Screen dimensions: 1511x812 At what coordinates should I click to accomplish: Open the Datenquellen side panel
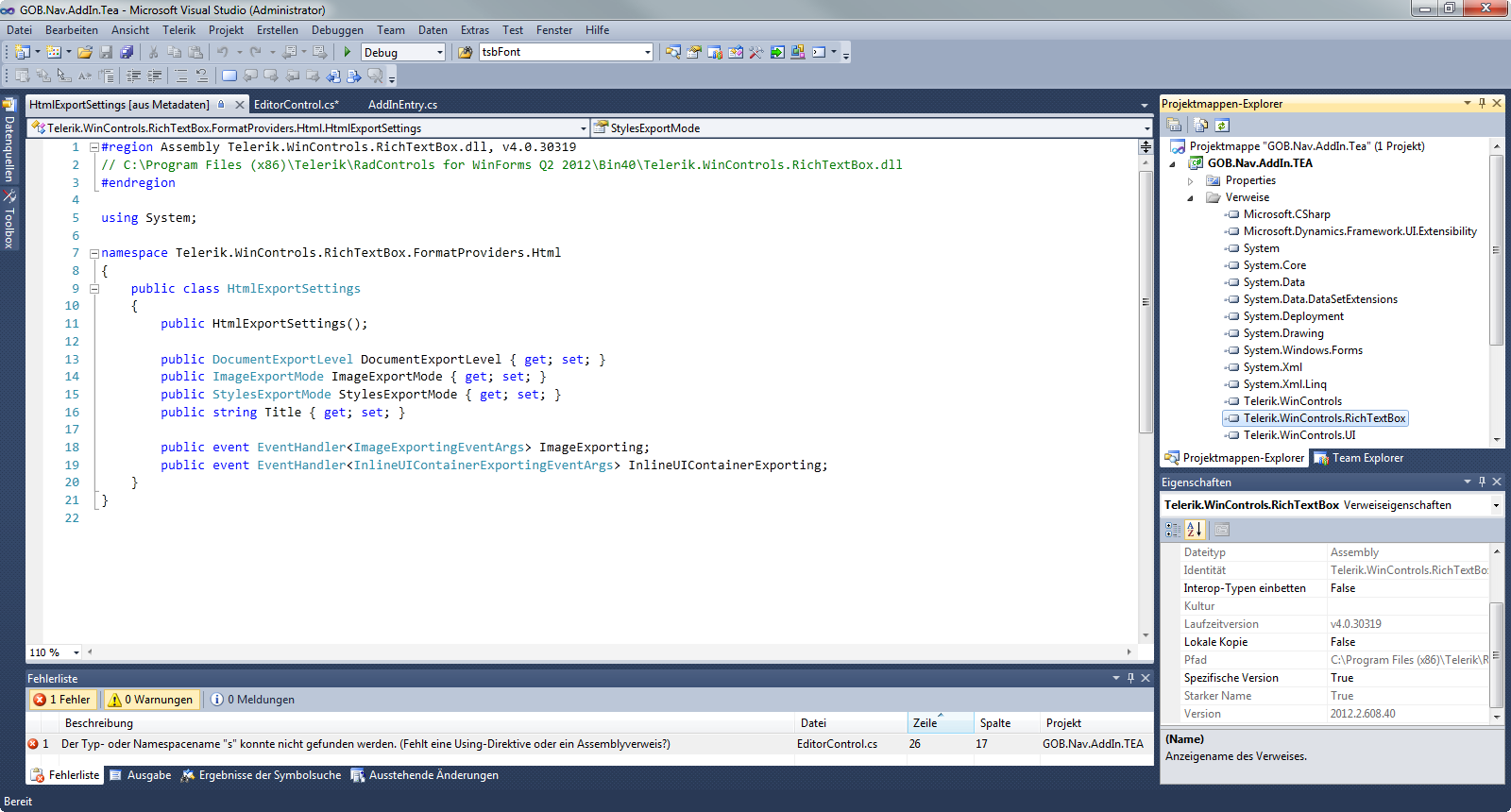pos(9,140)
